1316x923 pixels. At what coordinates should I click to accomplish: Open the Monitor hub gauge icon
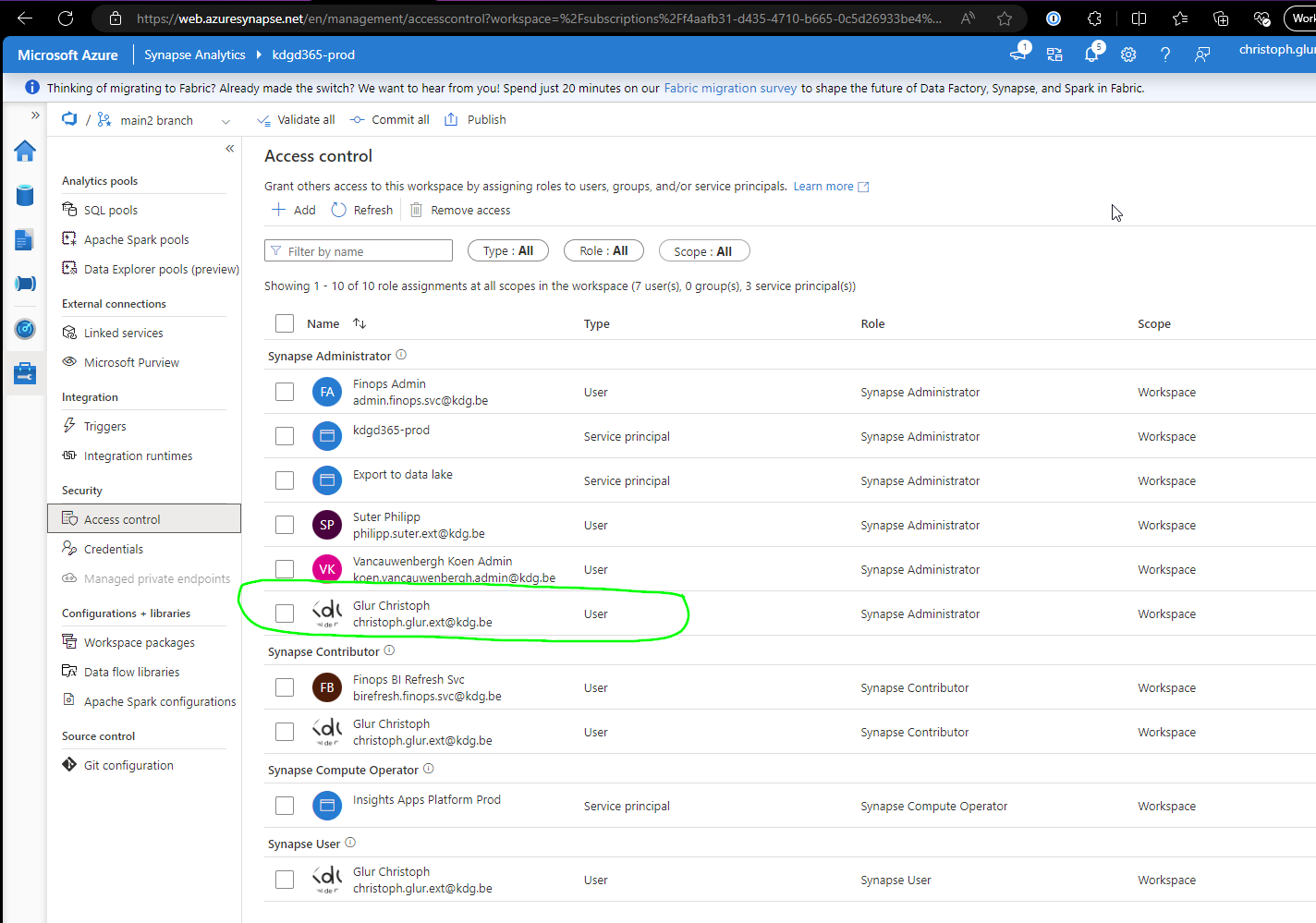point(25,328)
